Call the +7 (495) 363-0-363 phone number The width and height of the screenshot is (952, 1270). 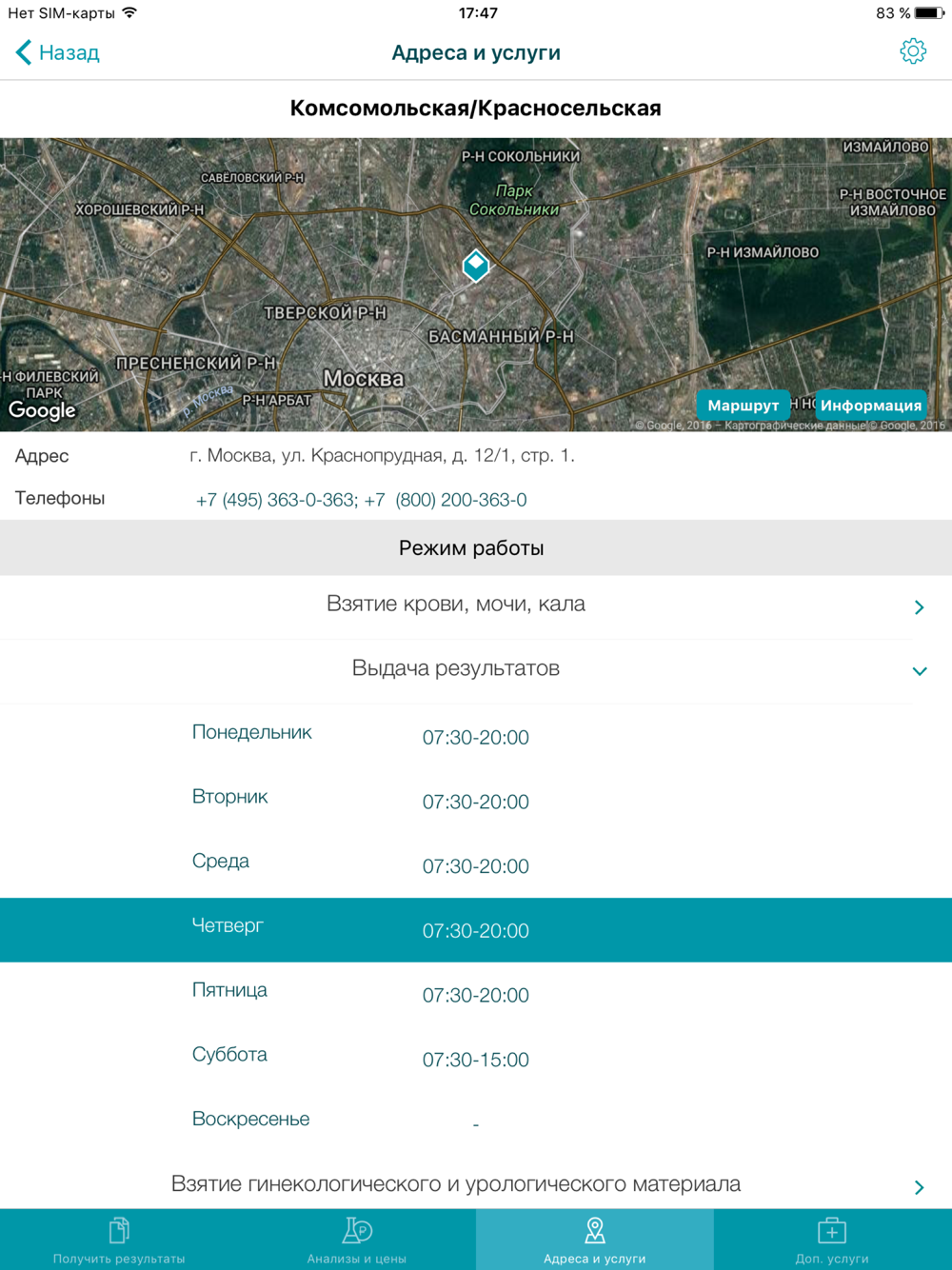pos(275,500)
